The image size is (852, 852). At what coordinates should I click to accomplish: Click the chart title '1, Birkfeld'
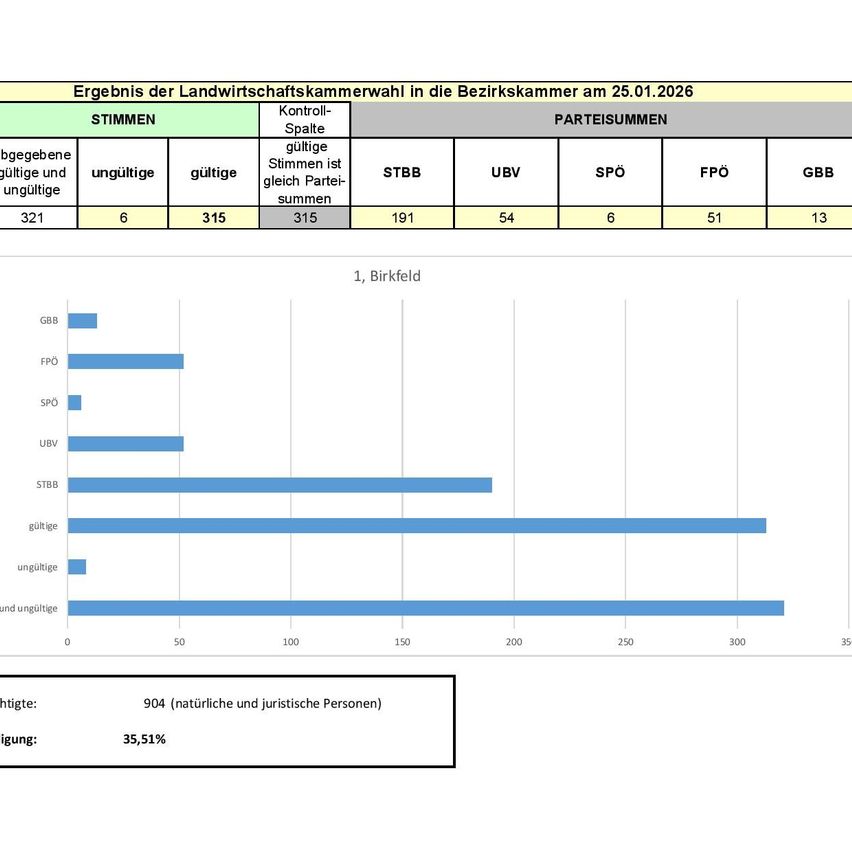[387, 276]
